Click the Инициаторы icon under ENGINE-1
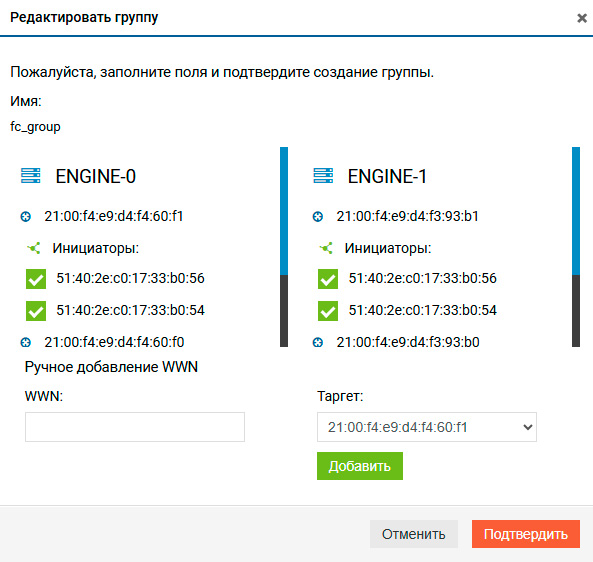 coord(326,248)
